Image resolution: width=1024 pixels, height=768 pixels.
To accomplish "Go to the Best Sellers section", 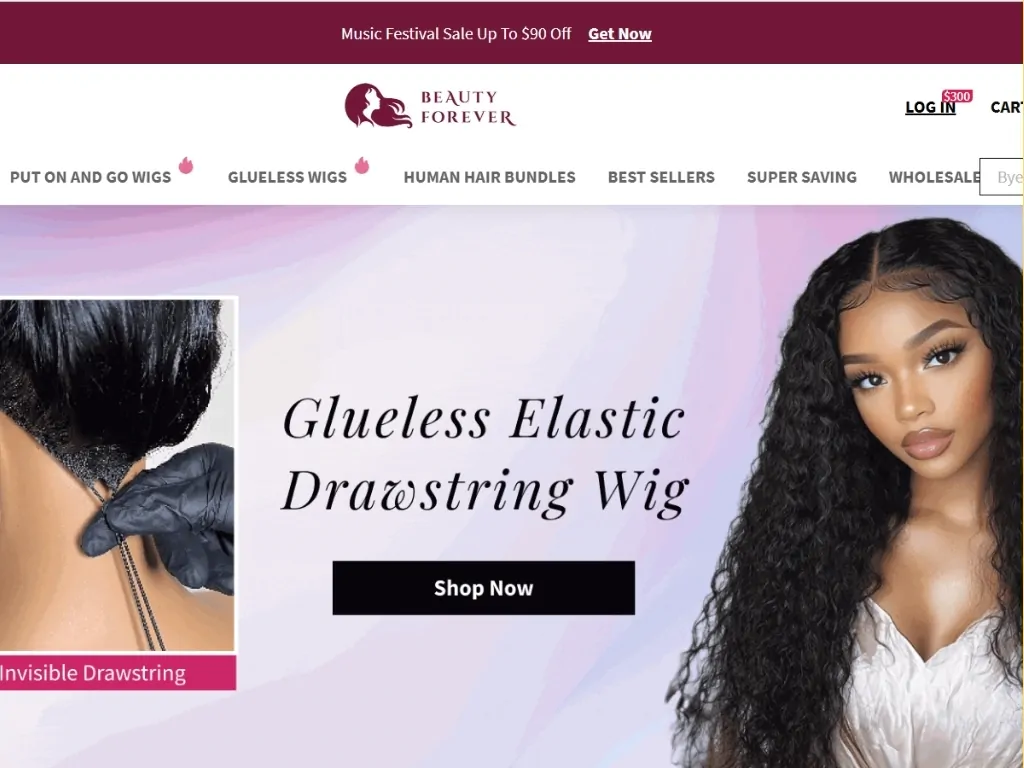I will click(x=661, y=177).
